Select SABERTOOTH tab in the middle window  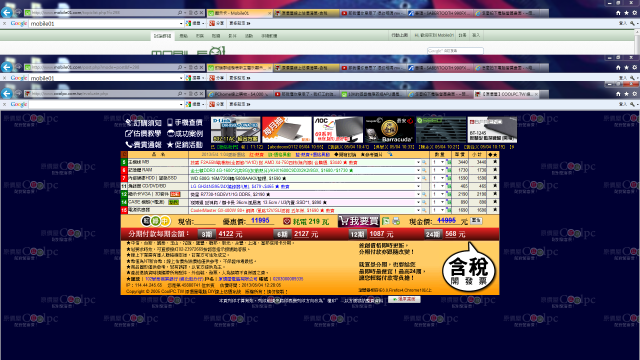[440, 68]
